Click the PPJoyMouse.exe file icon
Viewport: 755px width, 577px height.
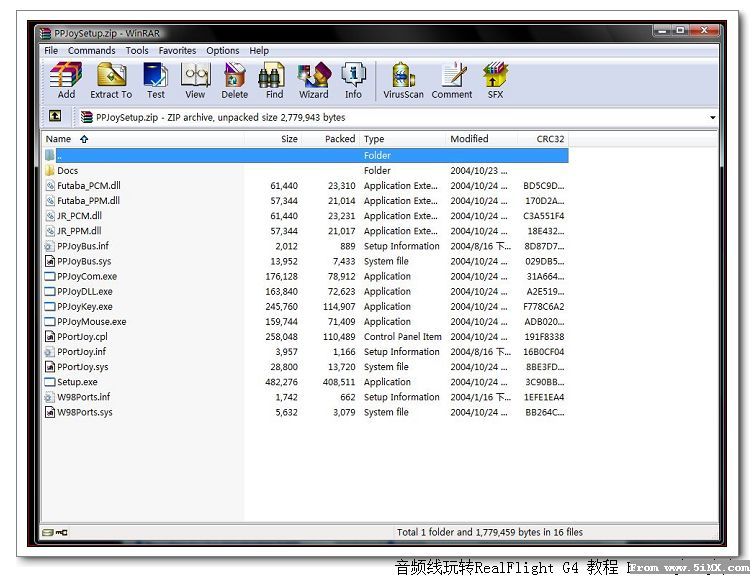[x=50, y=321]
